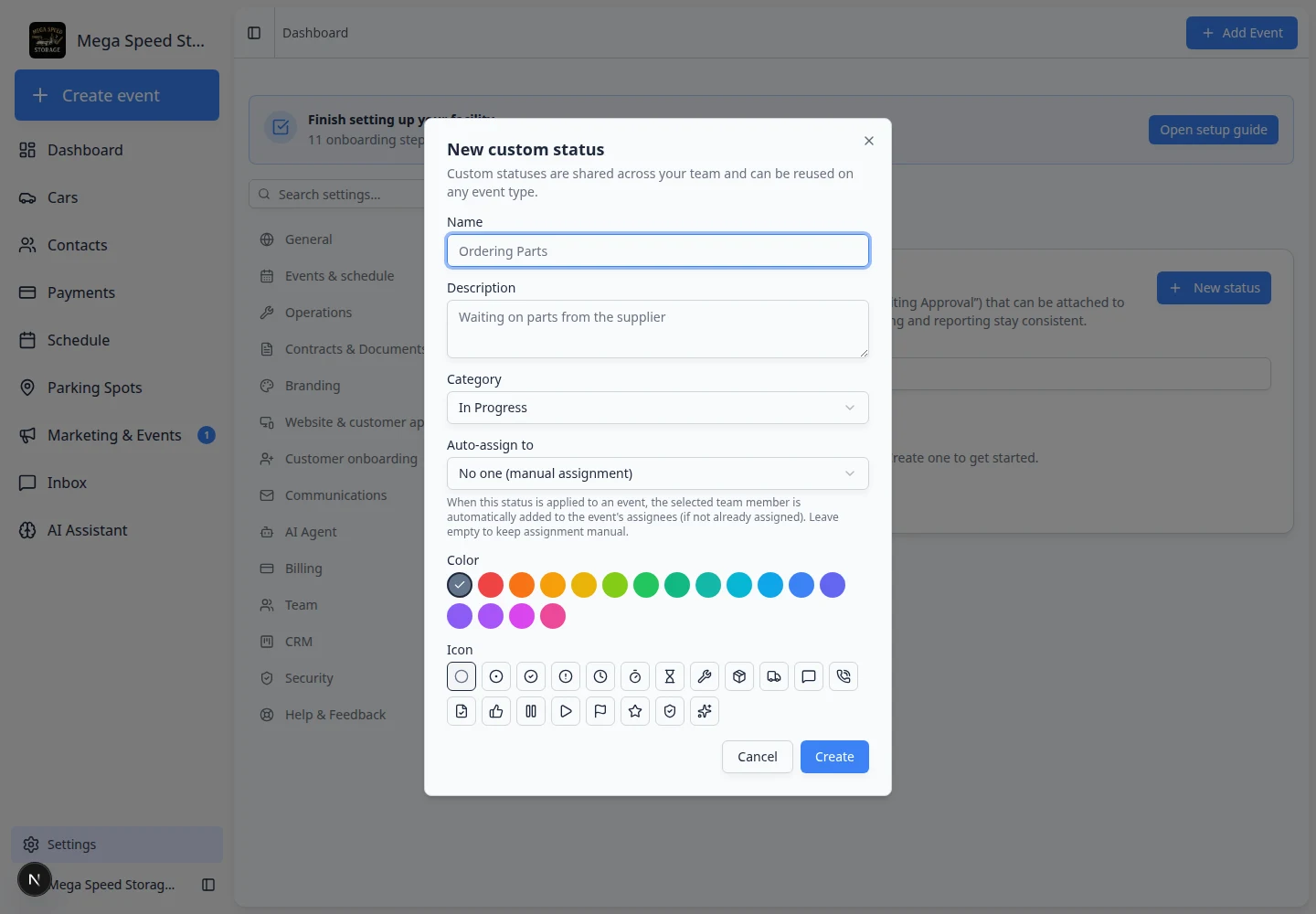Pick the lime green color swatch
The image size is (1316, 914).
tap(615, 585)
